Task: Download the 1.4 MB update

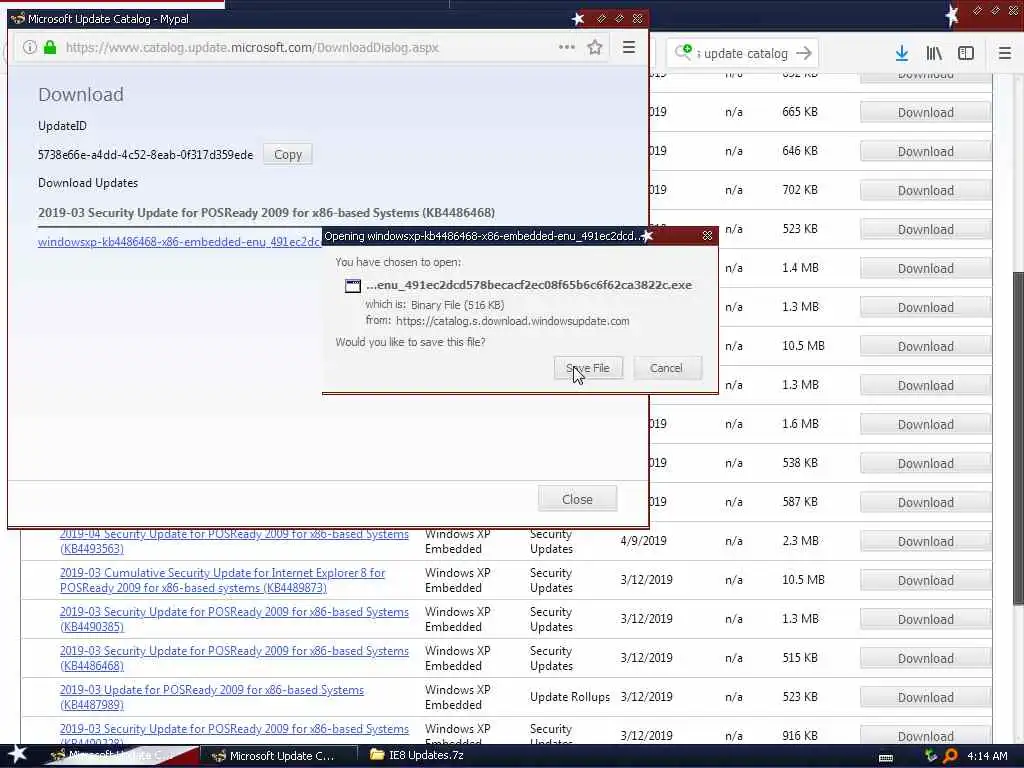Action: [x=925, y=268]
